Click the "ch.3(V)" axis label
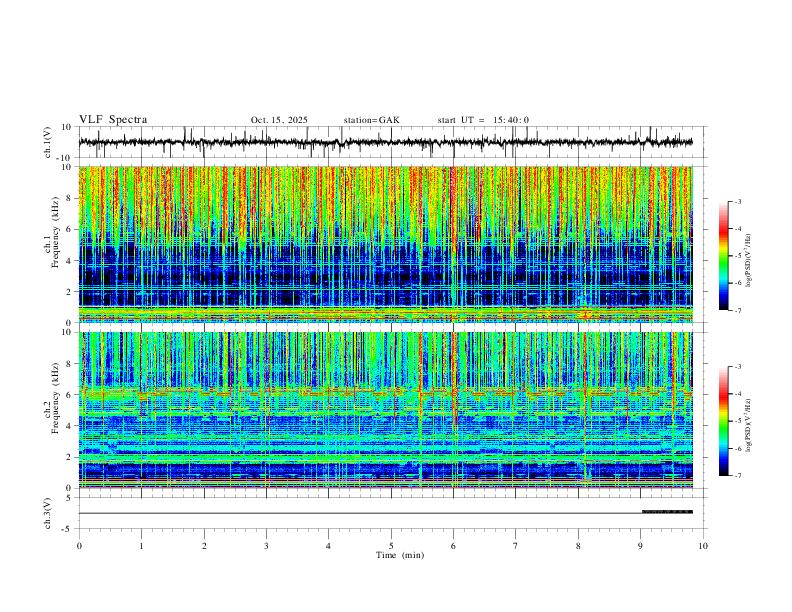 coord(48,513)
